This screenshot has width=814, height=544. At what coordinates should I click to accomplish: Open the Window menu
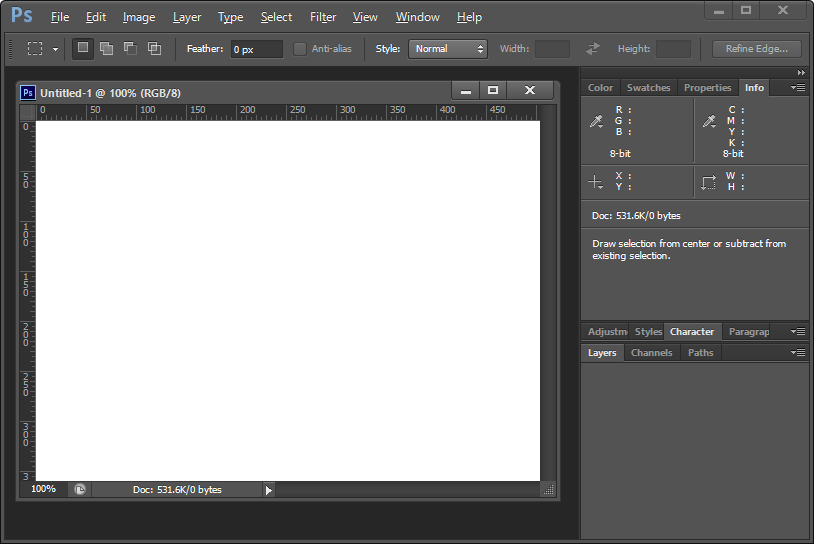pos(417,17)
